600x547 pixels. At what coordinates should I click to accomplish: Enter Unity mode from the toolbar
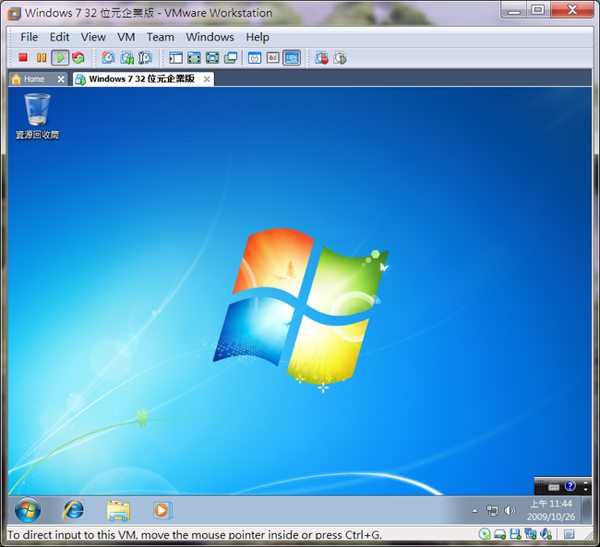coord(231,58)
